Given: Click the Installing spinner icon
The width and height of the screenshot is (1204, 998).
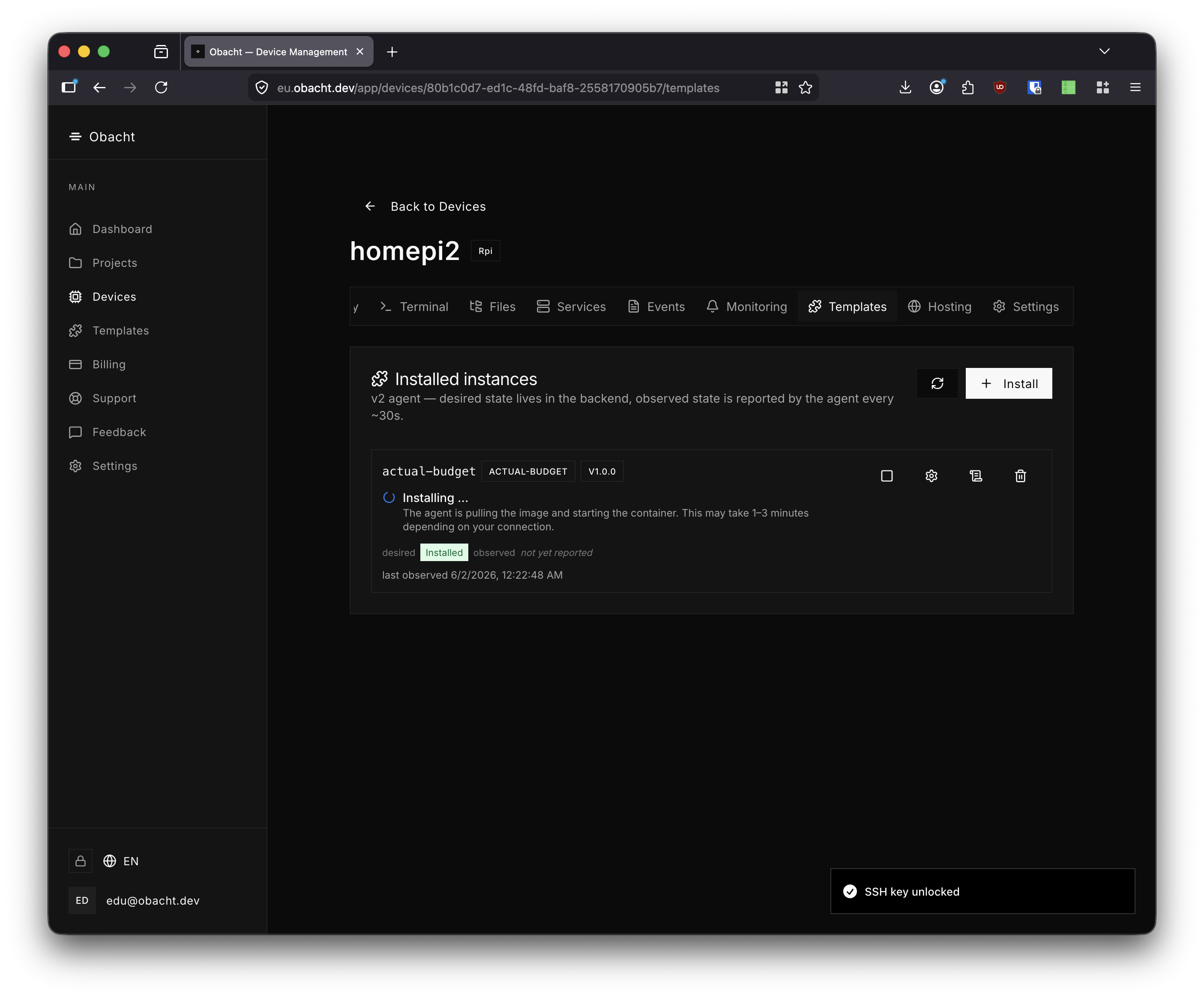Looking at the screenshot, I should coord(389,498).
